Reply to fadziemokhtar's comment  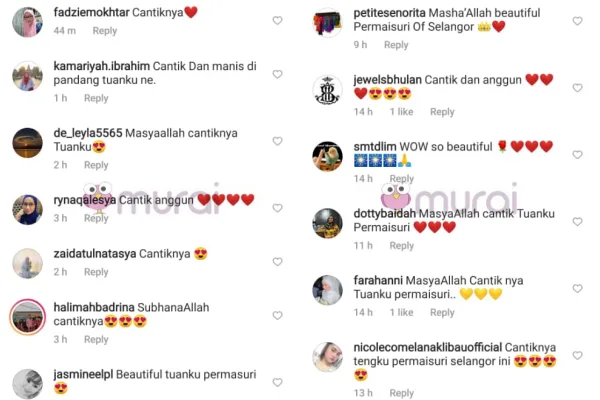(x=104, y=31)
